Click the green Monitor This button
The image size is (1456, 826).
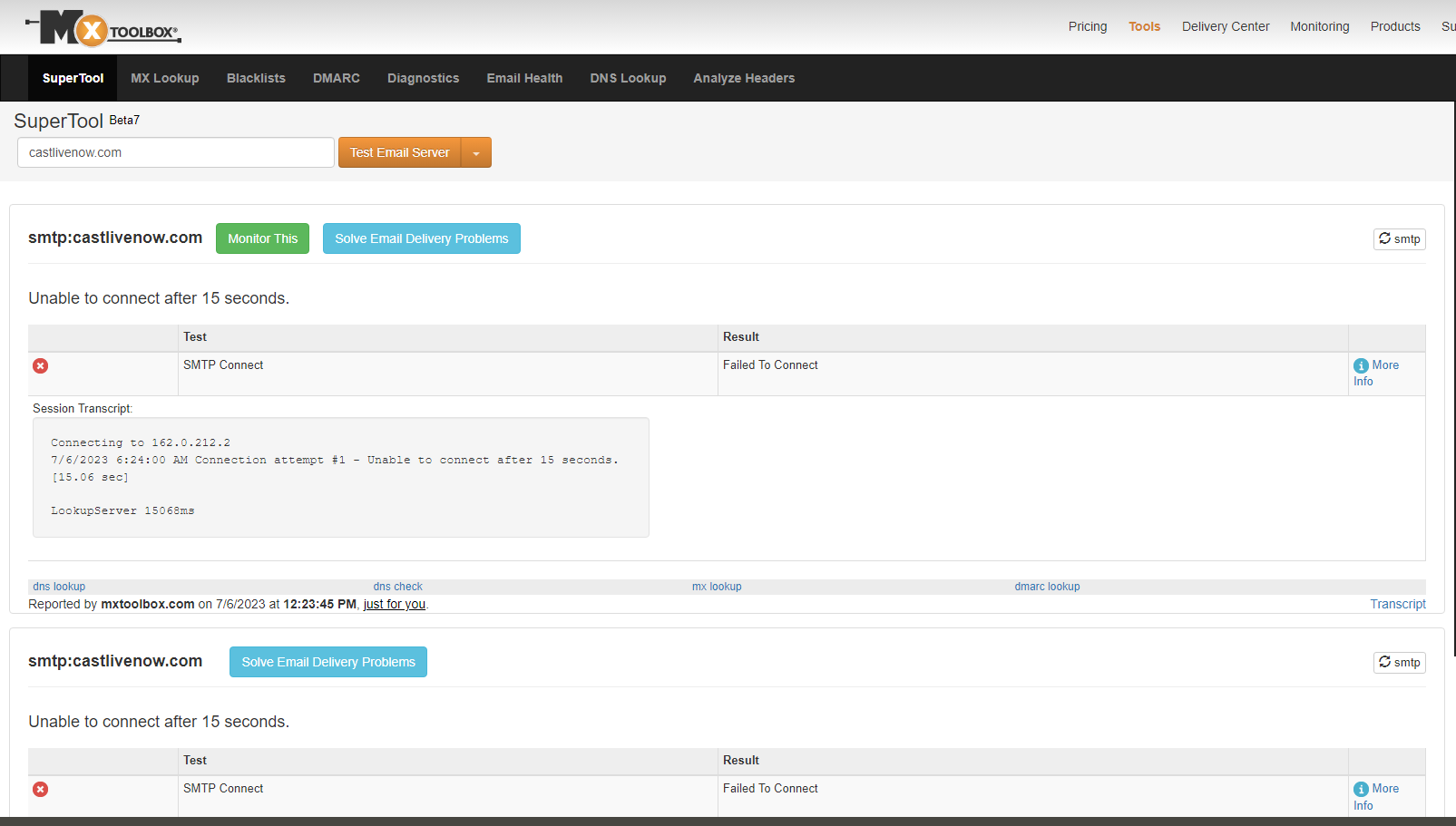click(x=262, y=238)
